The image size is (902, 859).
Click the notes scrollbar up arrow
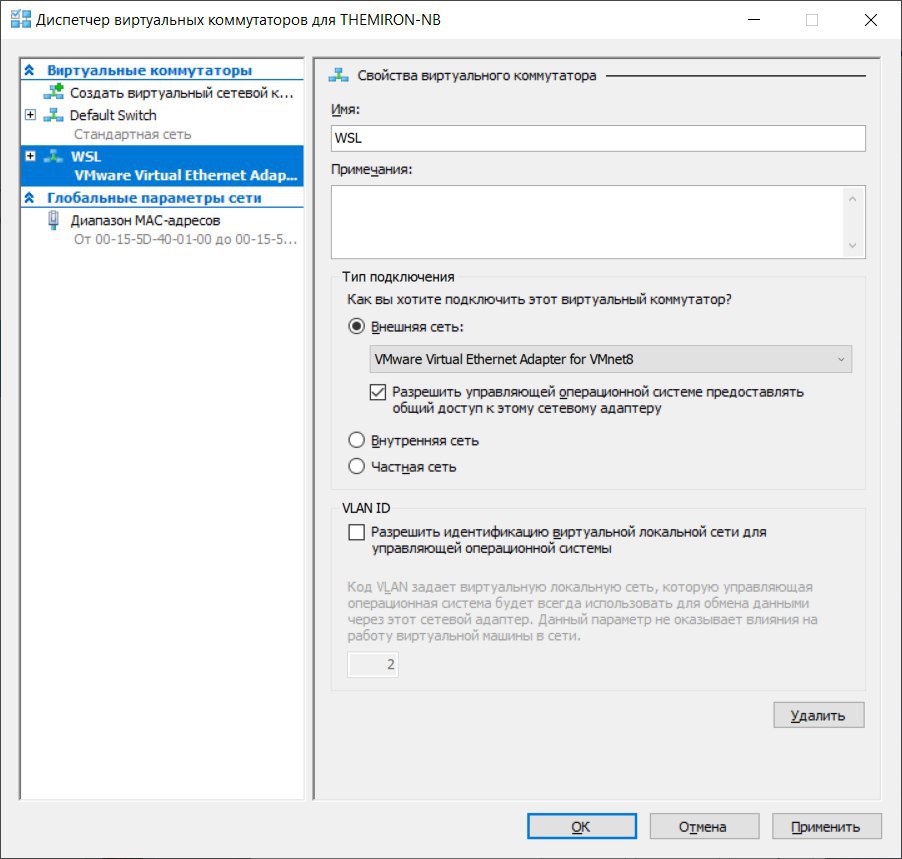pyautogui.click(x=853, y=199)
